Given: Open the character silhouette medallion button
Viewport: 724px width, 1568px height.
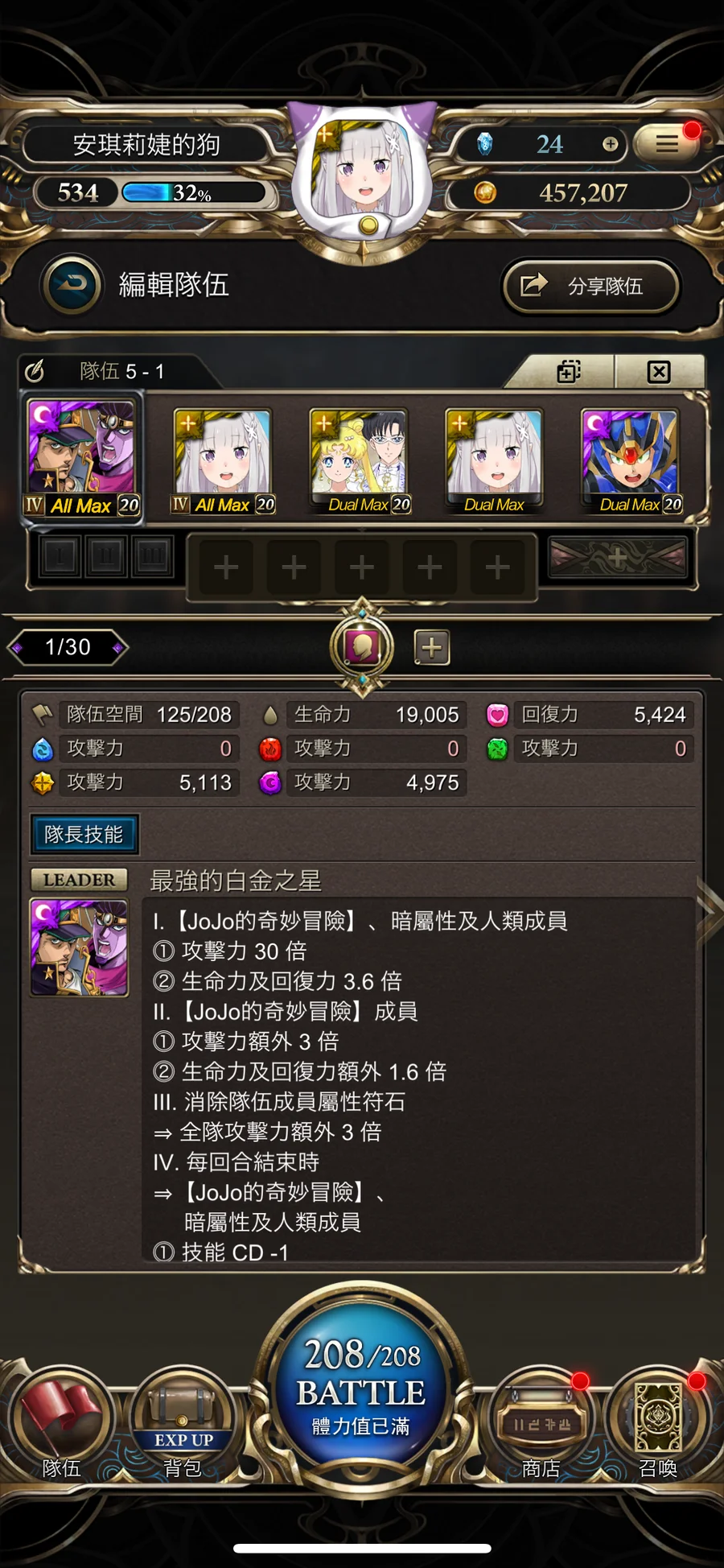Looking at the screenshot, I should point(362,647).
